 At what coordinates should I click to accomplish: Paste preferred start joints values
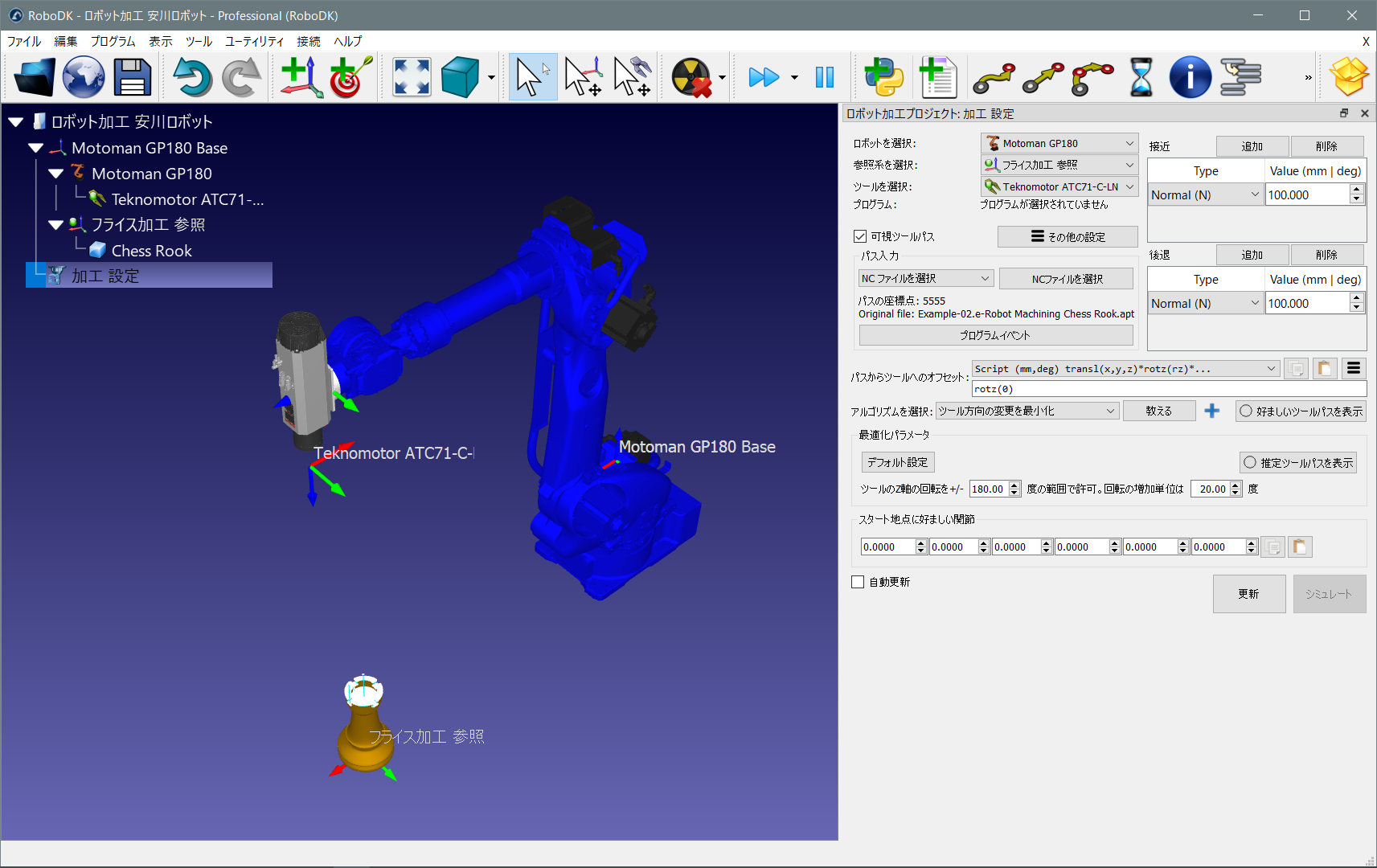pyautogui.click(x=1300, y=547)
